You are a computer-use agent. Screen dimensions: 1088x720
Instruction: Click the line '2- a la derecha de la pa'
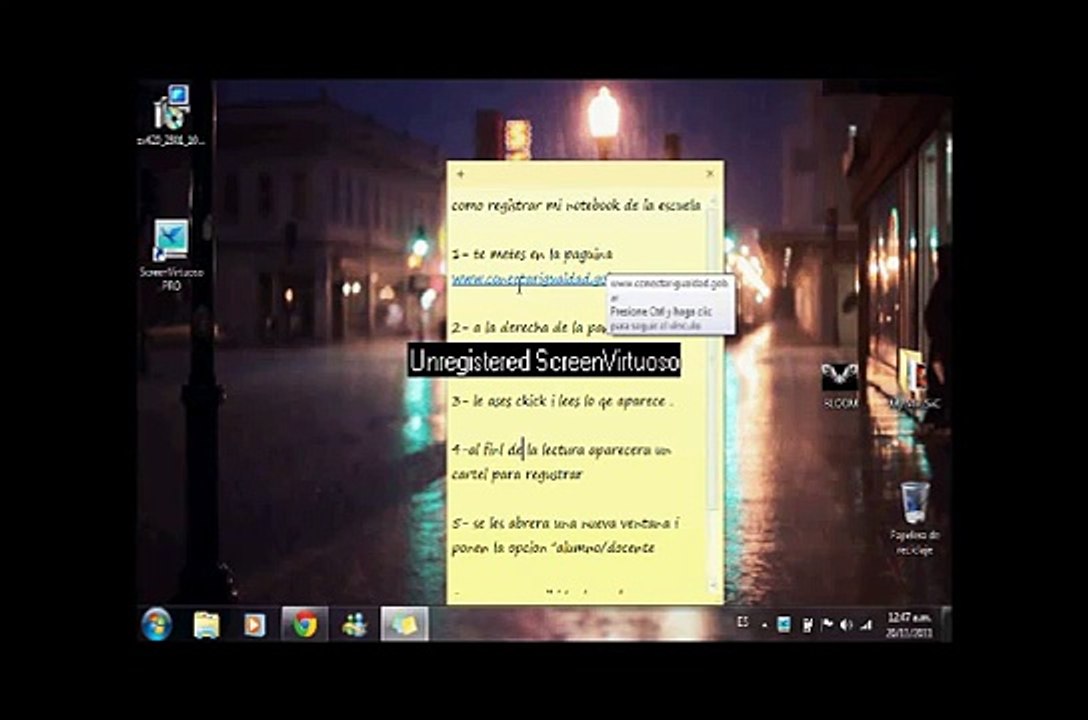(529, 327)
